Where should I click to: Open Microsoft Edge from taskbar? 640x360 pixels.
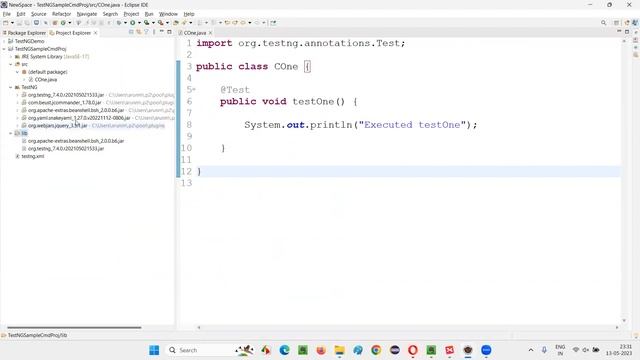click(284, 350)
